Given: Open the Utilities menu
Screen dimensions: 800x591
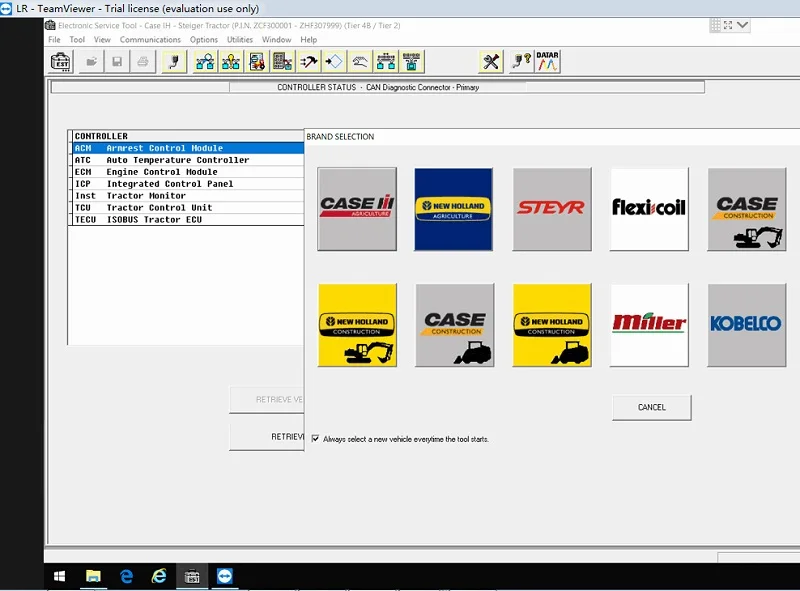Looking at the screenshot, I should 240,39.
